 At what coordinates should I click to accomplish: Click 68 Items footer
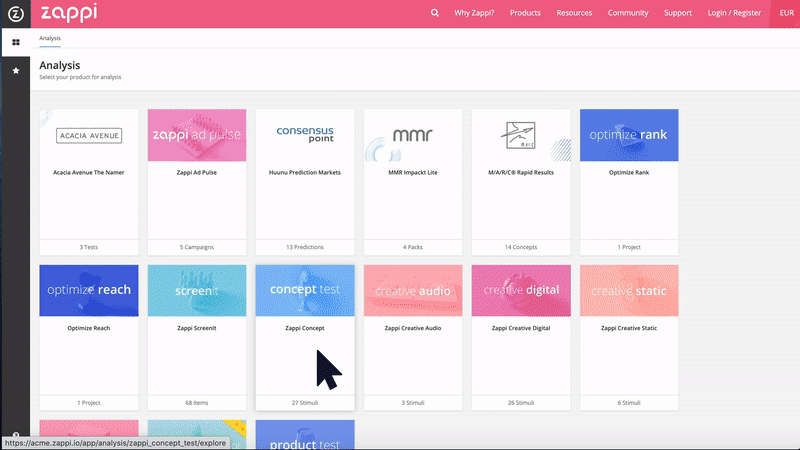tap(197, 403)
